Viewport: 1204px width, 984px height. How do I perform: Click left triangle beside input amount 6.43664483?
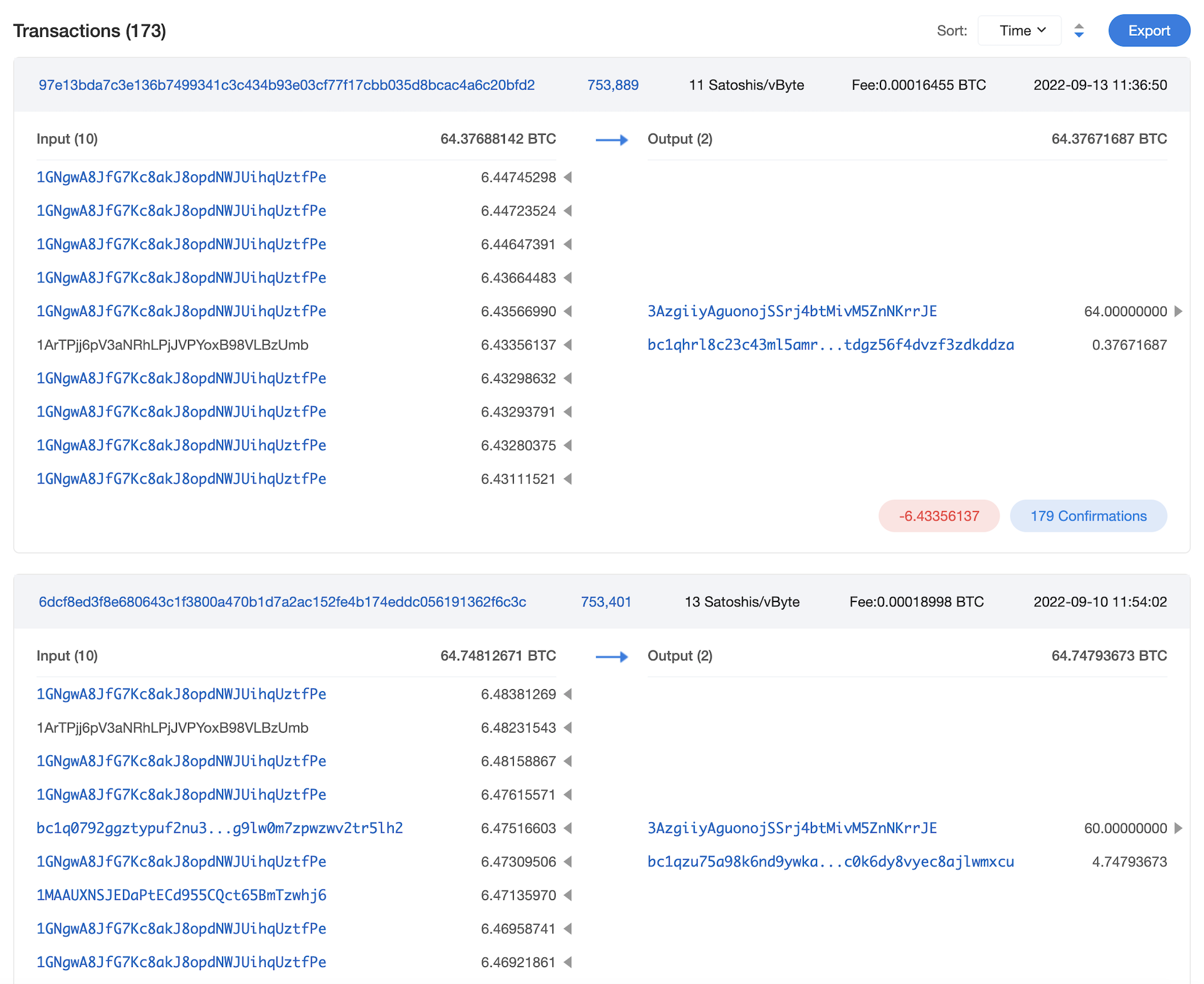point(568,278)
